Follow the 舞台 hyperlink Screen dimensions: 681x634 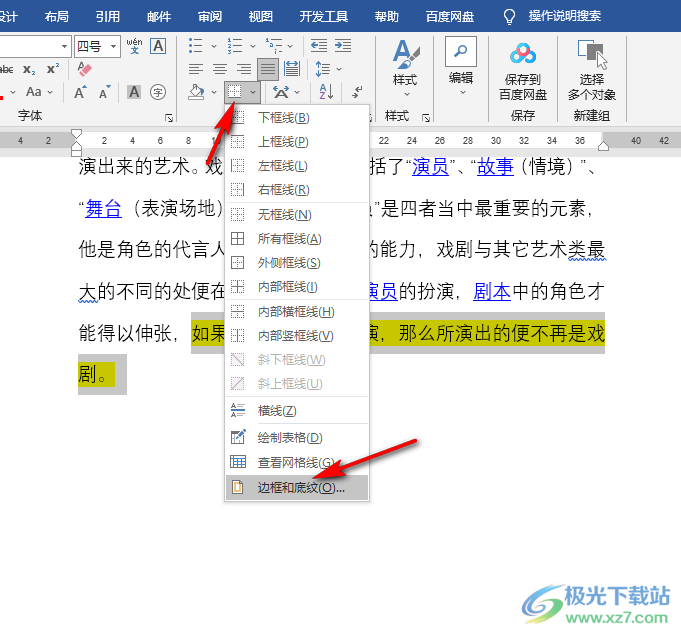[103, 208]
